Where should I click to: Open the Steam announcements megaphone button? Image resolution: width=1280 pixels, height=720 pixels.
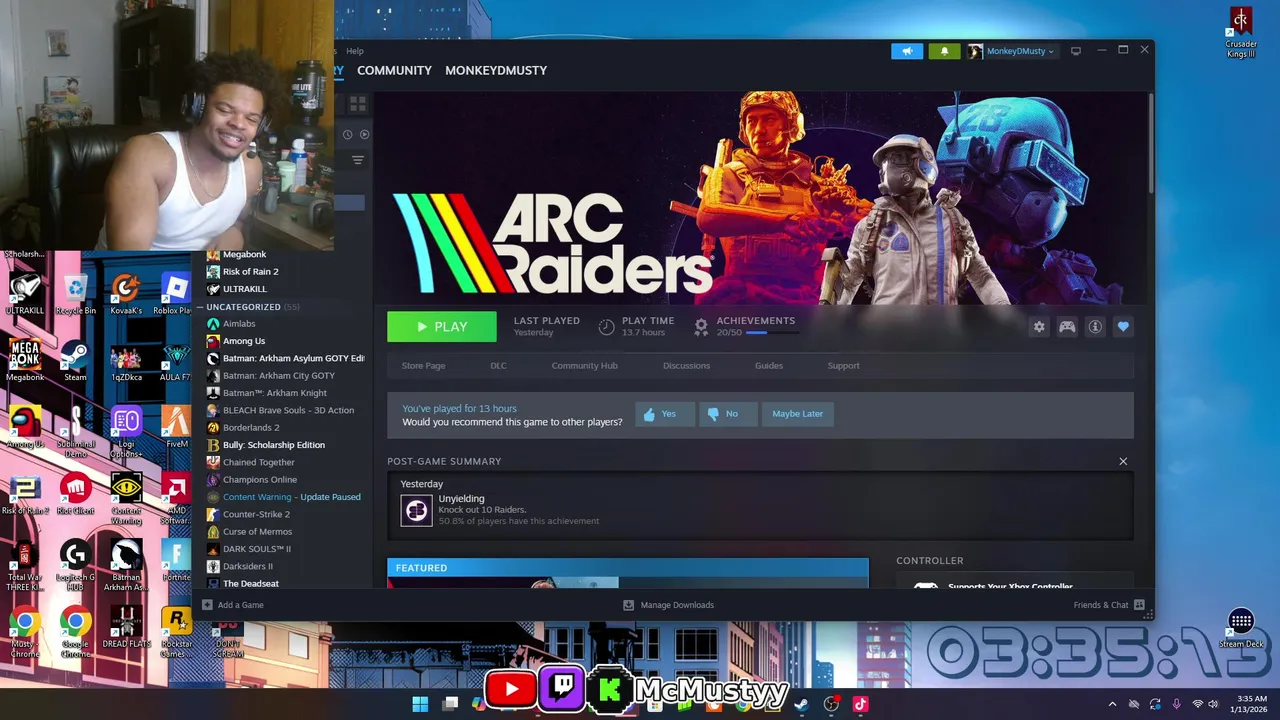pyautogui.click(x=907, y=51)
